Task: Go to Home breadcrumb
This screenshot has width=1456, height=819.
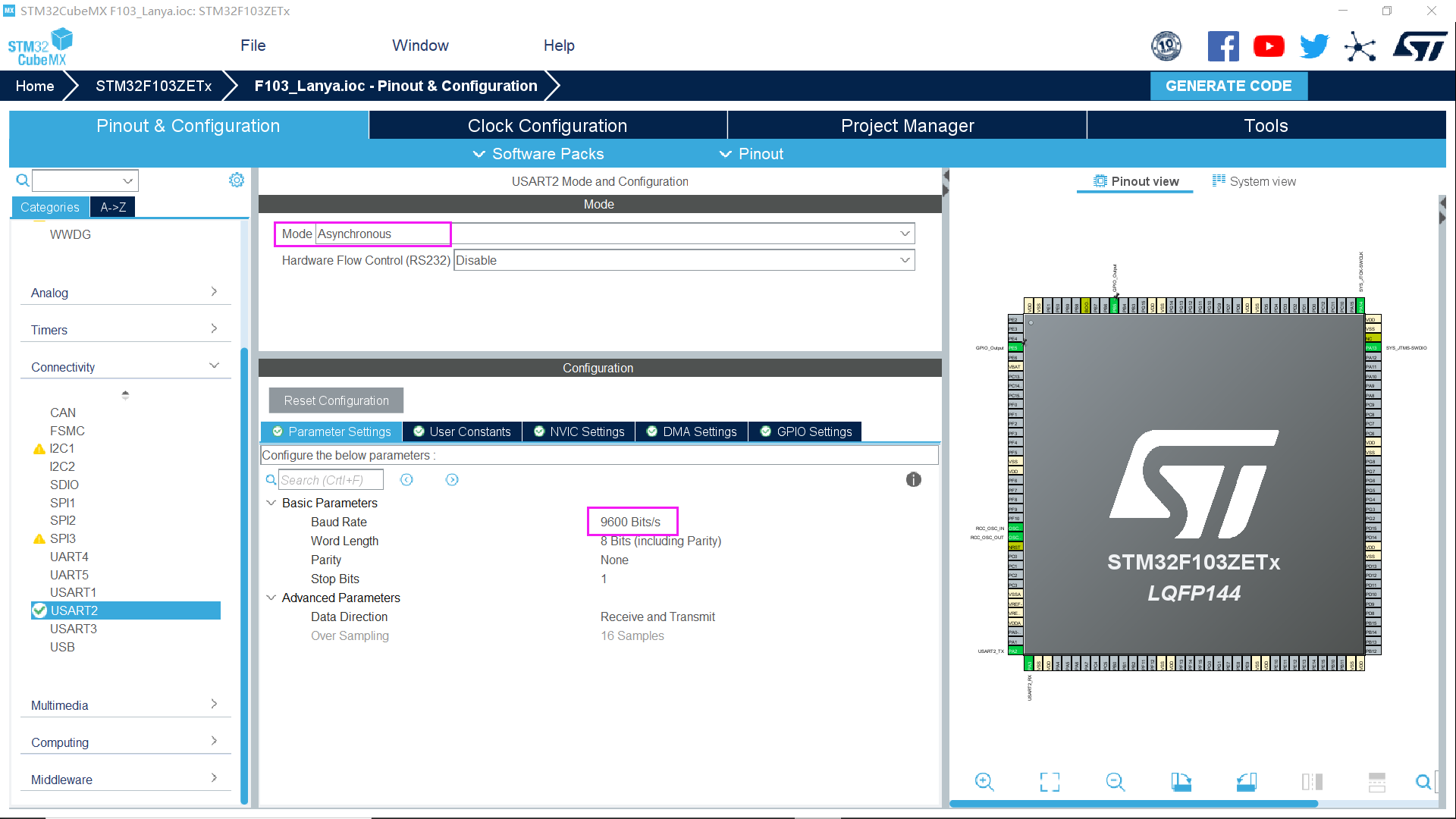Action: click(x=35, y=86)
